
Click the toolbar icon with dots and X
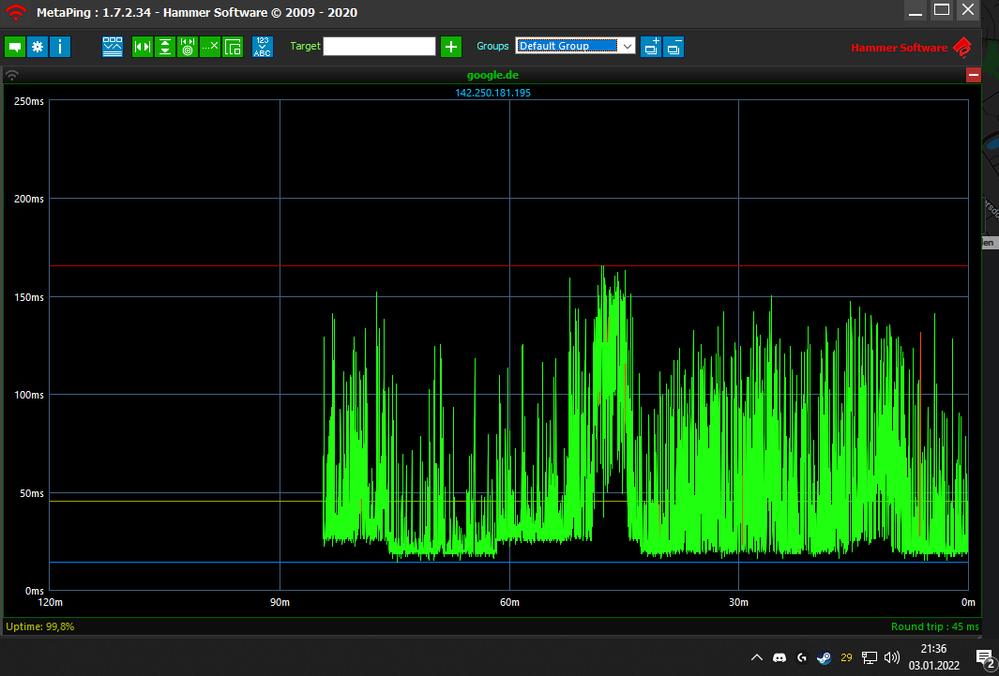pos(209,47)
